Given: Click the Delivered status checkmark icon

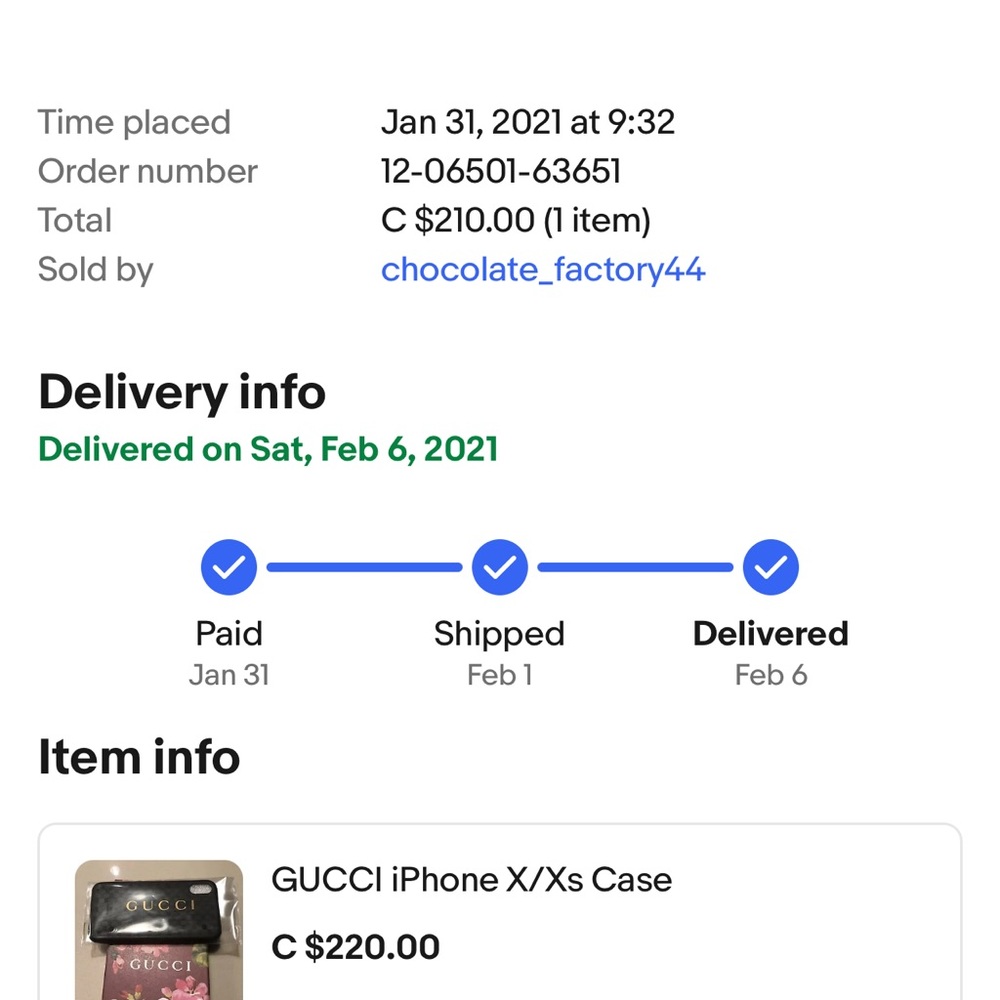Looking at the screenshot, I should pos(770,567).
